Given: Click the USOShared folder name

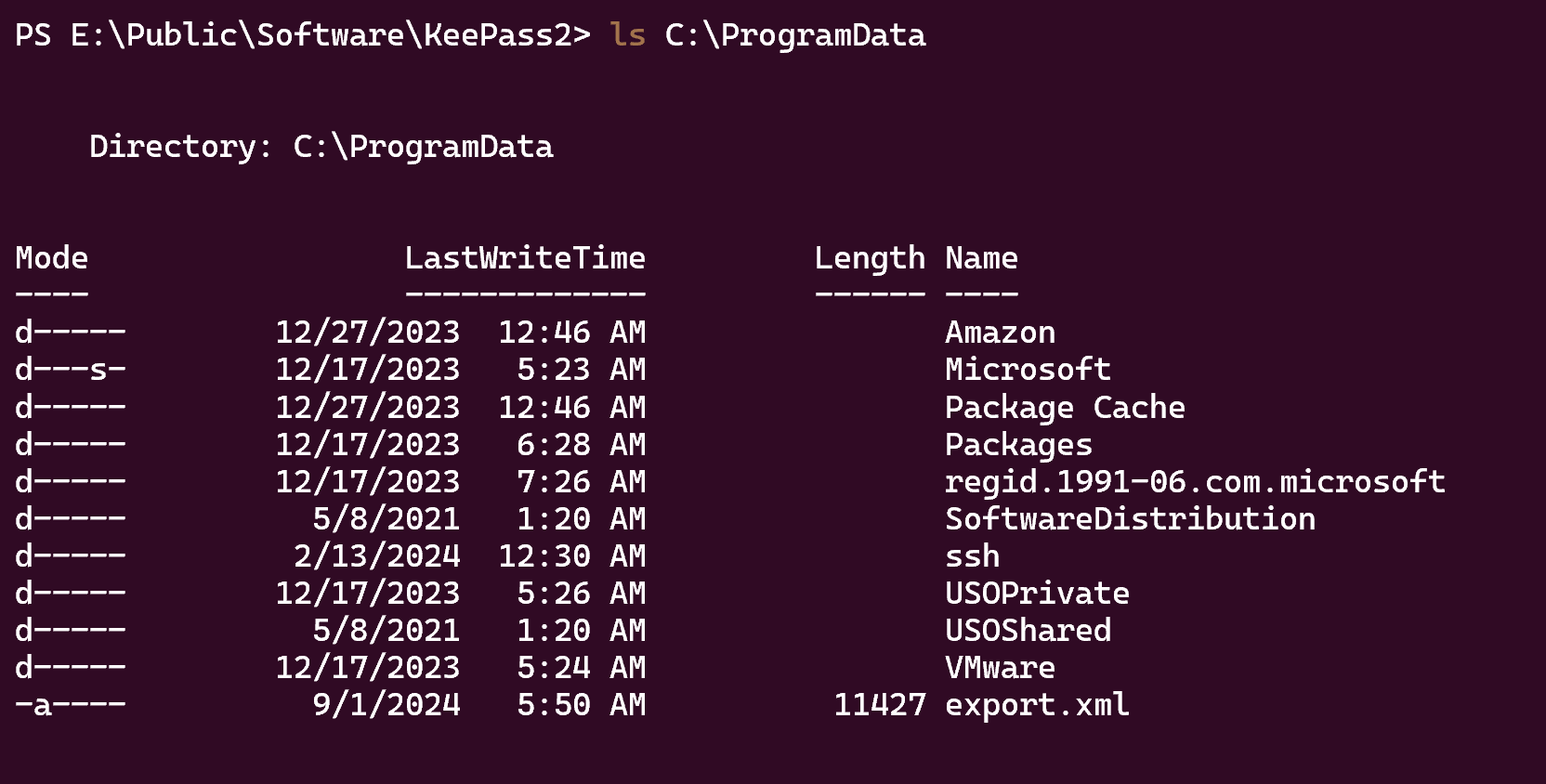Looking at the screenshot, I should pyautogui.click(x=1028, y=631).
